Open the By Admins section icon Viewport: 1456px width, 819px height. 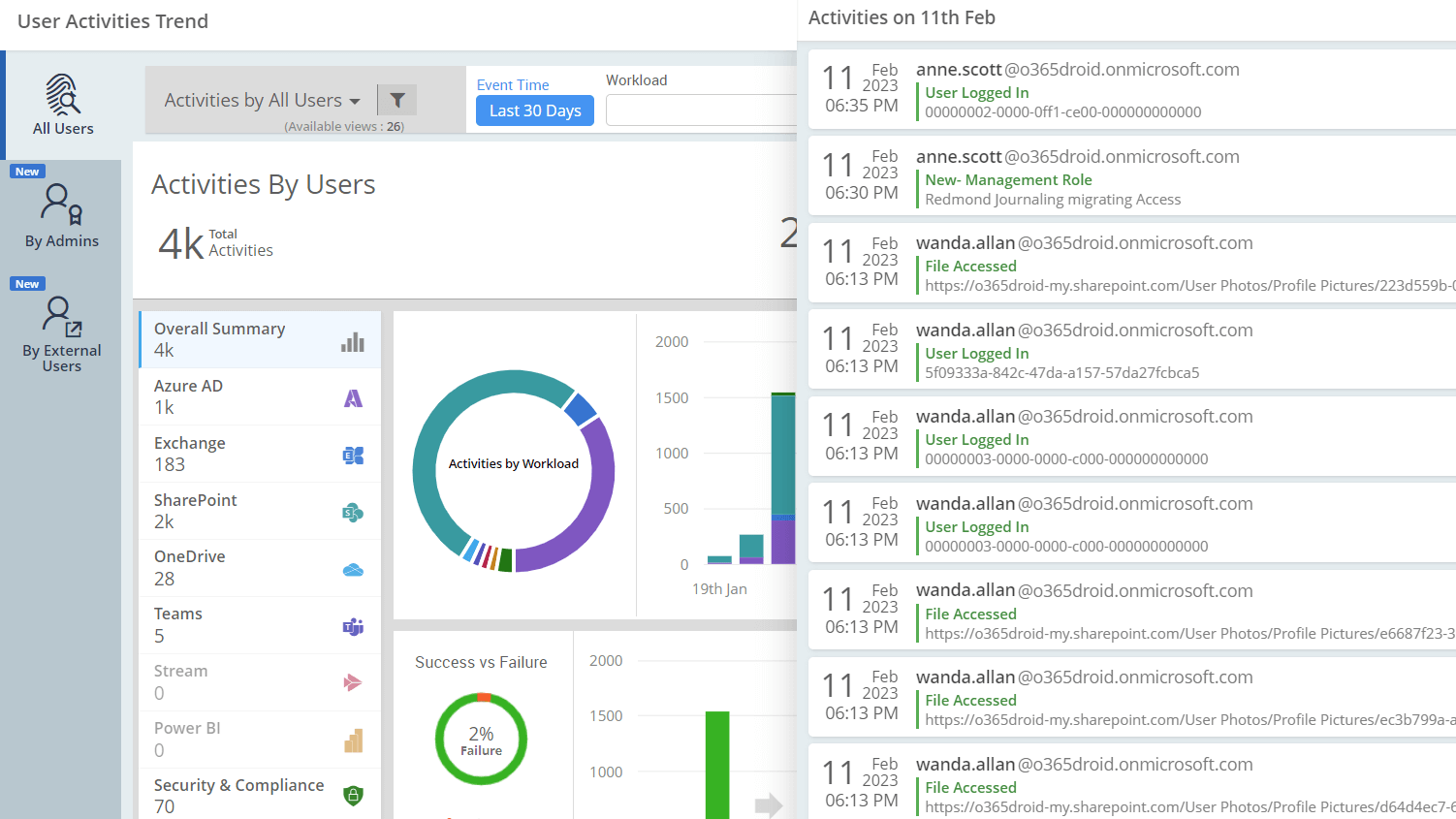[62, 206]
